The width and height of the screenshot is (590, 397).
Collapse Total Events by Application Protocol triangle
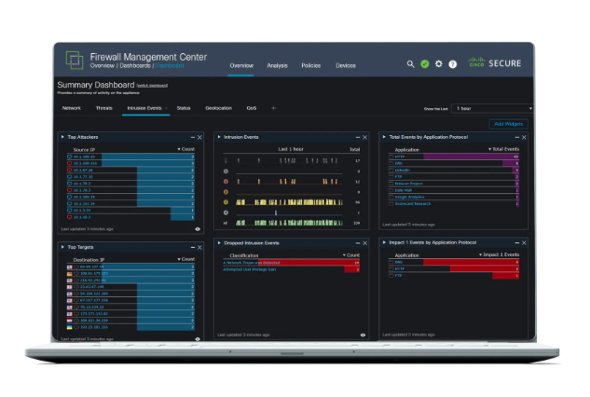point(384,137)
